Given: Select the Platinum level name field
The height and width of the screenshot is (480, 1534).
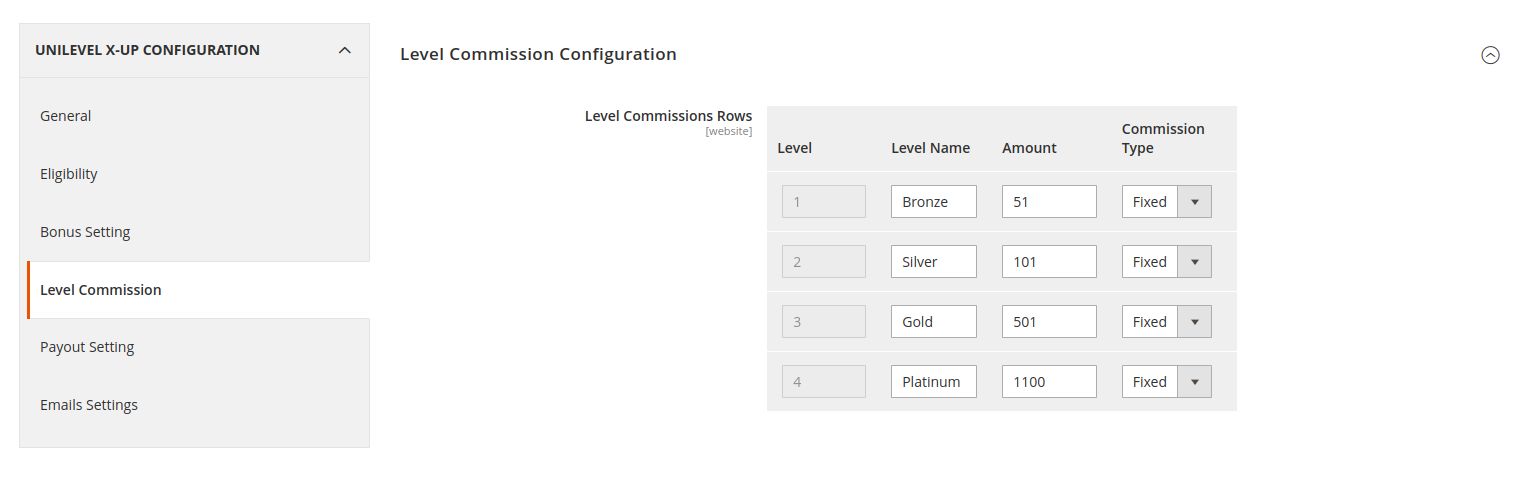Looking at the screenshot, I should tap(933, 382).
